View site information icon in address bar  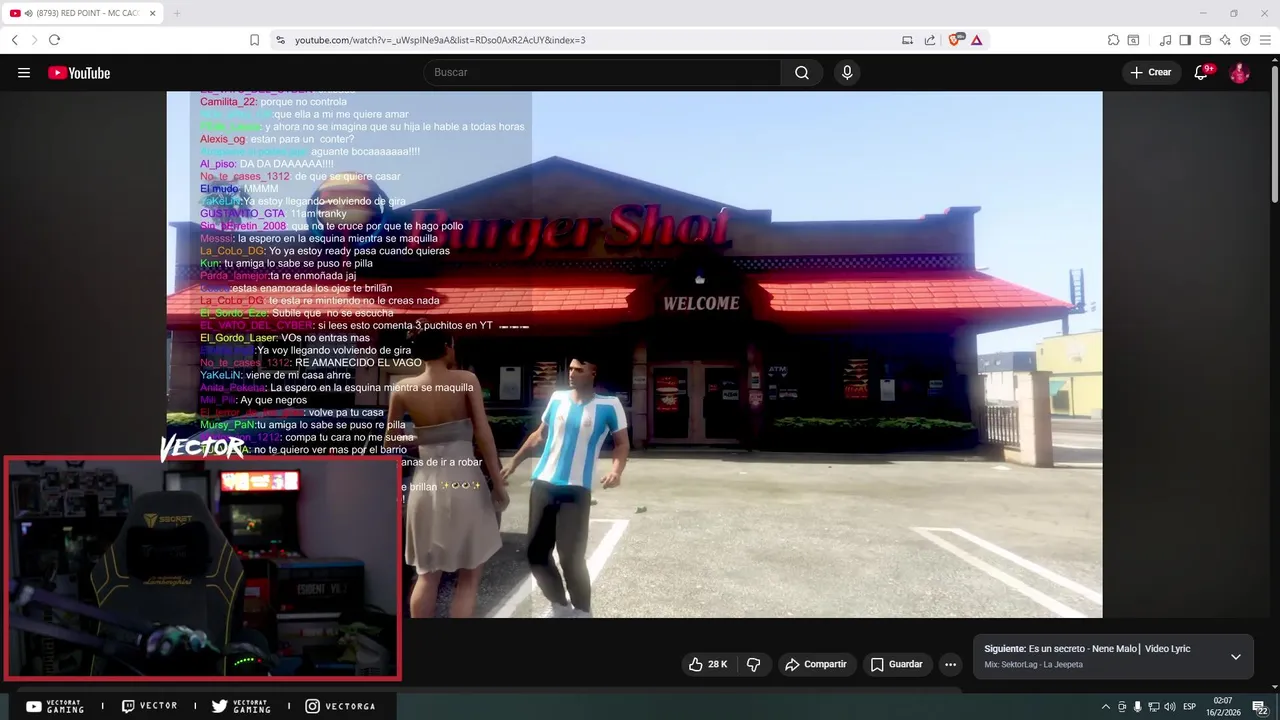tap(280, 40)
